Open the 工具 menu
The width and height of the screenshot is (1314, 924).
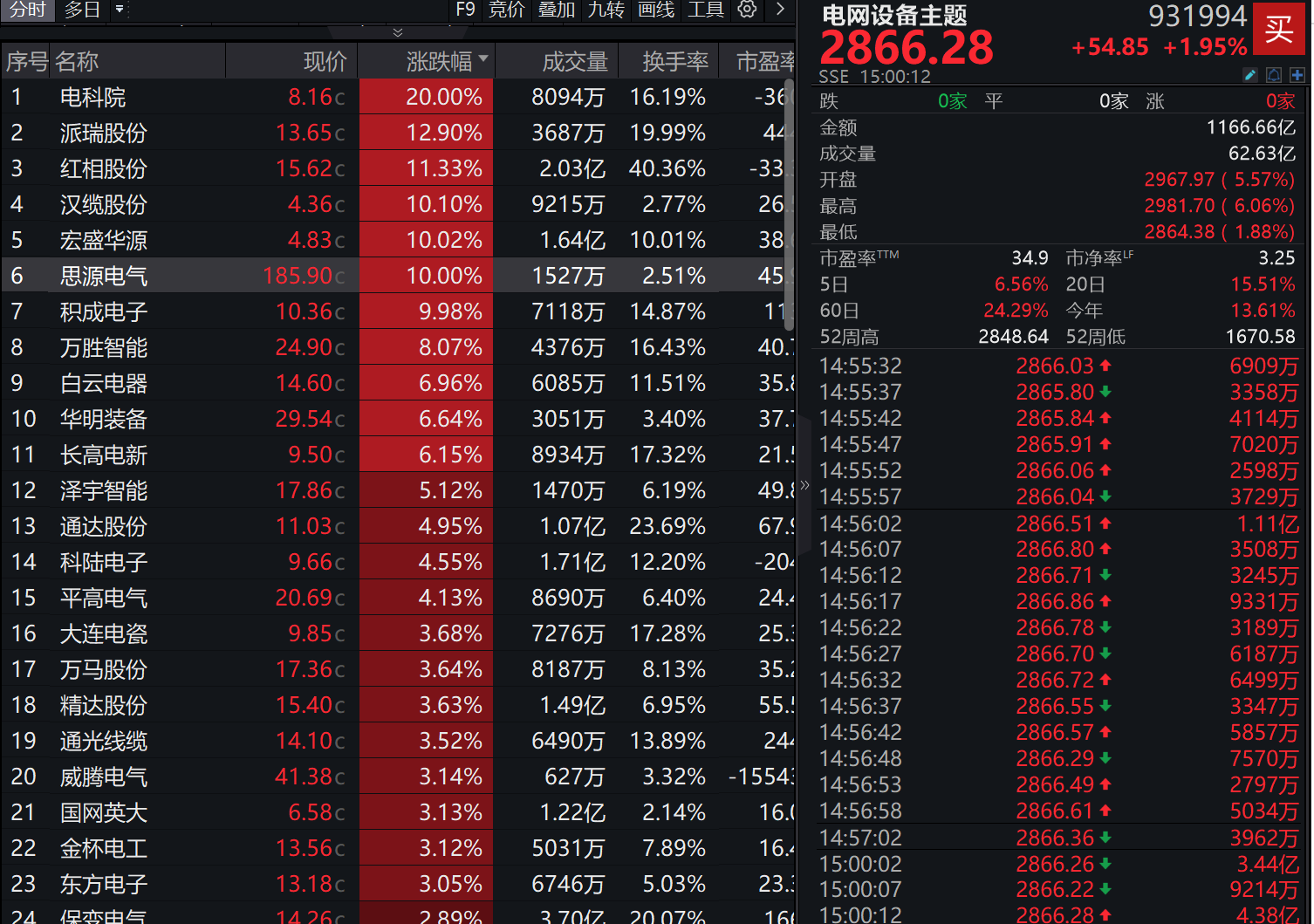coord(706,10)
